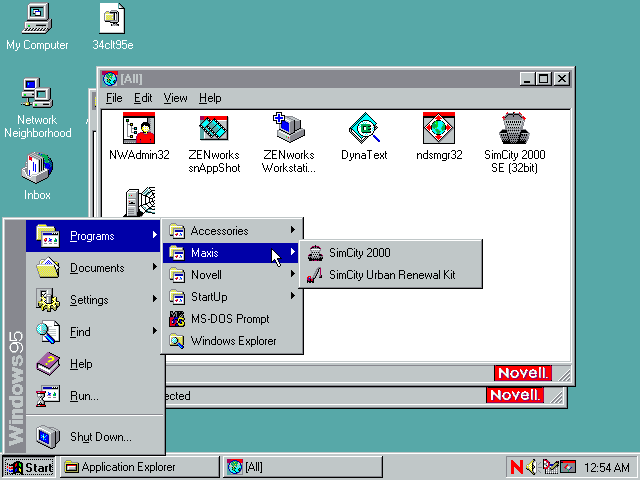
Task: Click the red diamond tray icon
Action: 568,467
